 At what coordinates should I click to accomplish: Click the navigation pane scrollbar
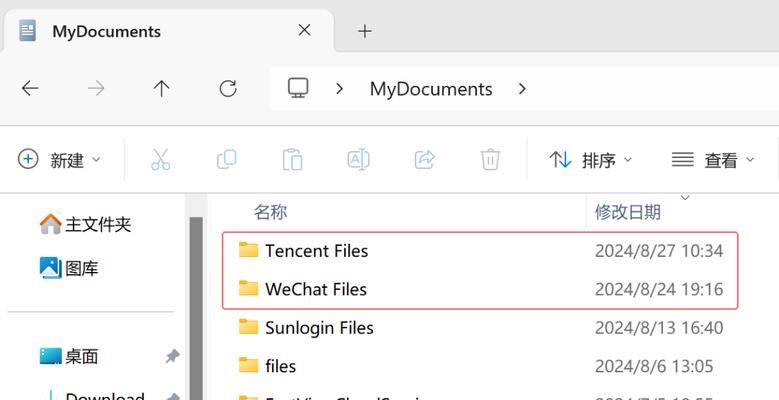(x=196, y=308)
